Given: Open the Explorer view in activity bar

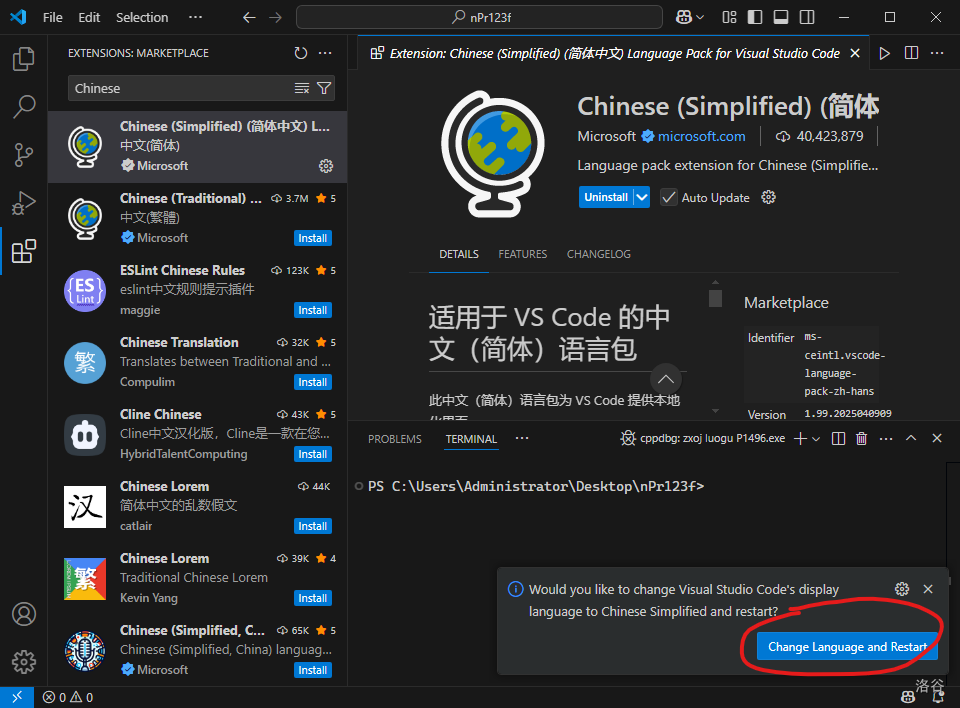Looking at the screenshot, I should point(24,59).
